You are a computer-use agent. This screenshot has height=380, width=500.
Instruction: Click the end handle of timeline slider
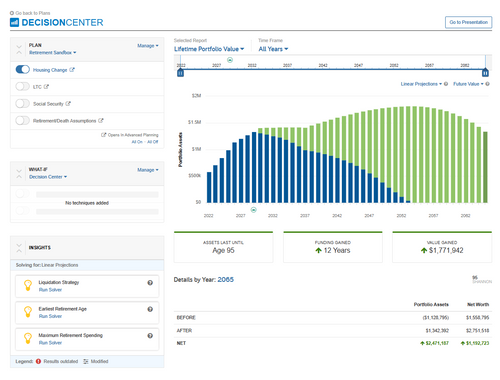(485, 72)
